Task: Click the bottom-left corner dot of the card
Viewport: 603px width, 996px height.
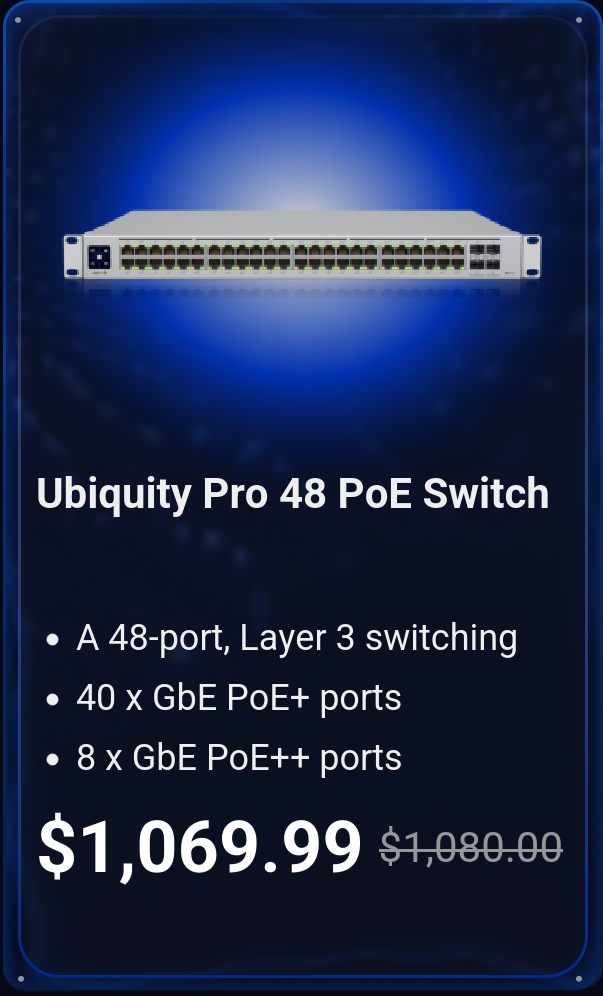Action: [x=20, y=979]
